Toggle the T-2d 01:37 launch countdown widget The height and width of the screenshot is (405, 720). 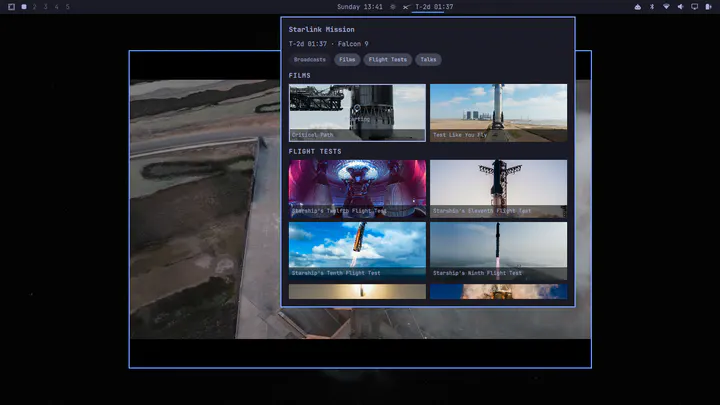[434, 7]
